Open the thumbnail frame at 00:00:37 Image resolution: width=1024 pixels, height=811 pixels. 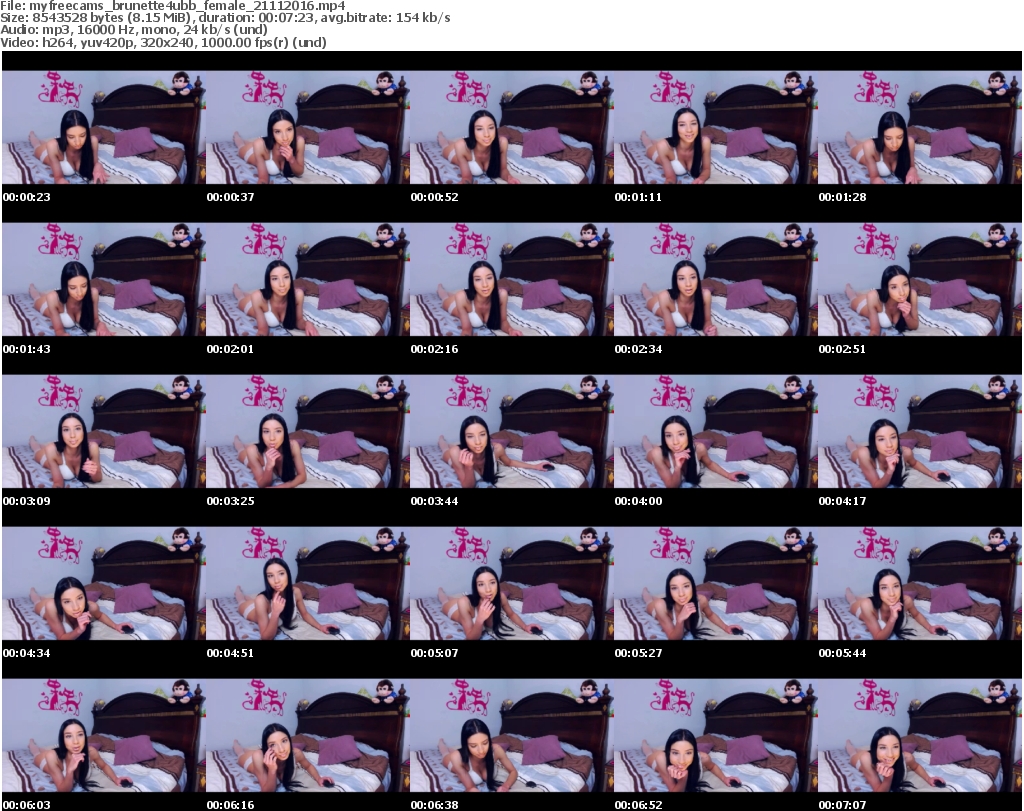pos(308,127)
